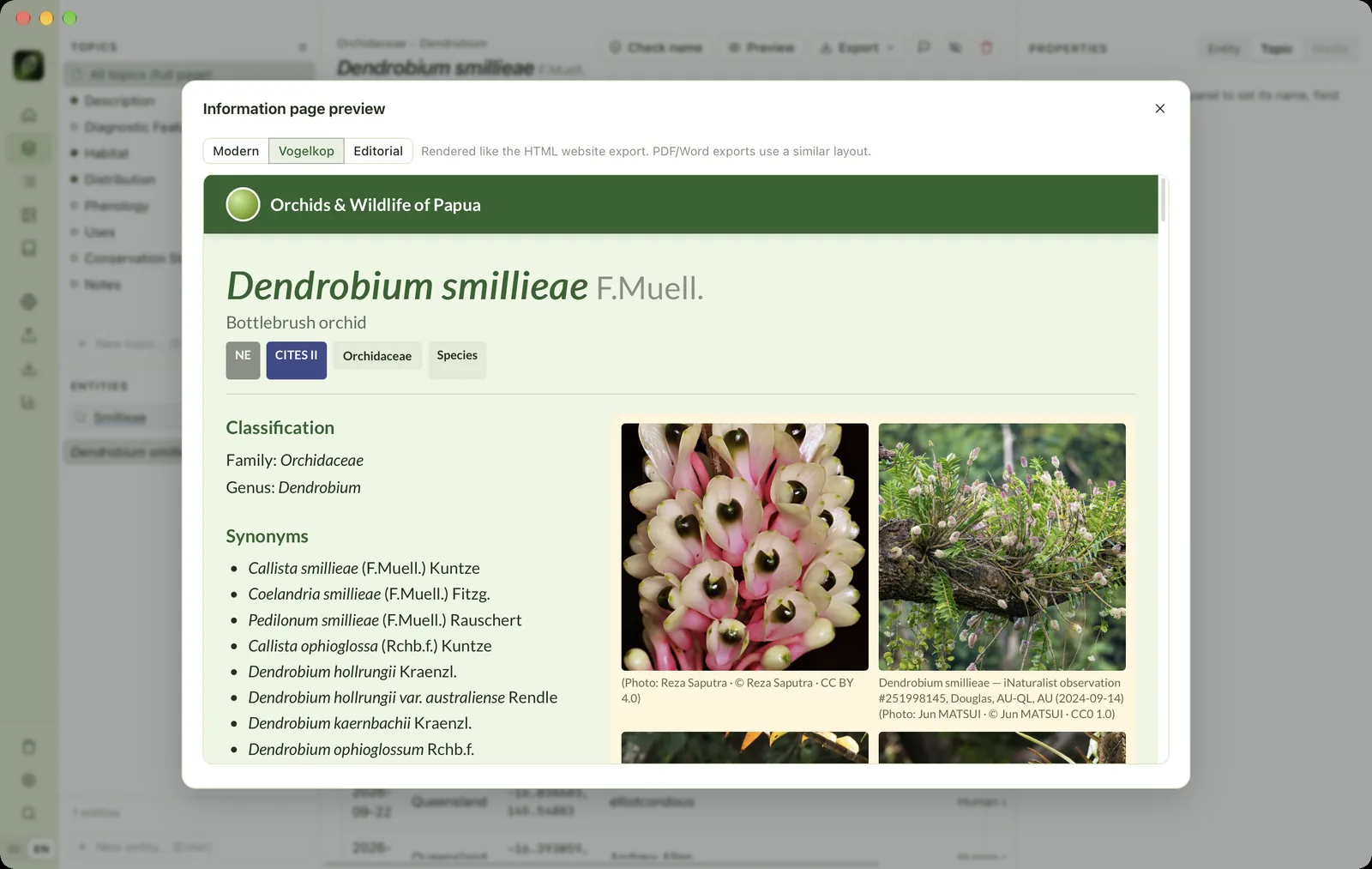
Task: Open the iNaturalist orchid-on-branch photo
Action: tap(1002, 546)
